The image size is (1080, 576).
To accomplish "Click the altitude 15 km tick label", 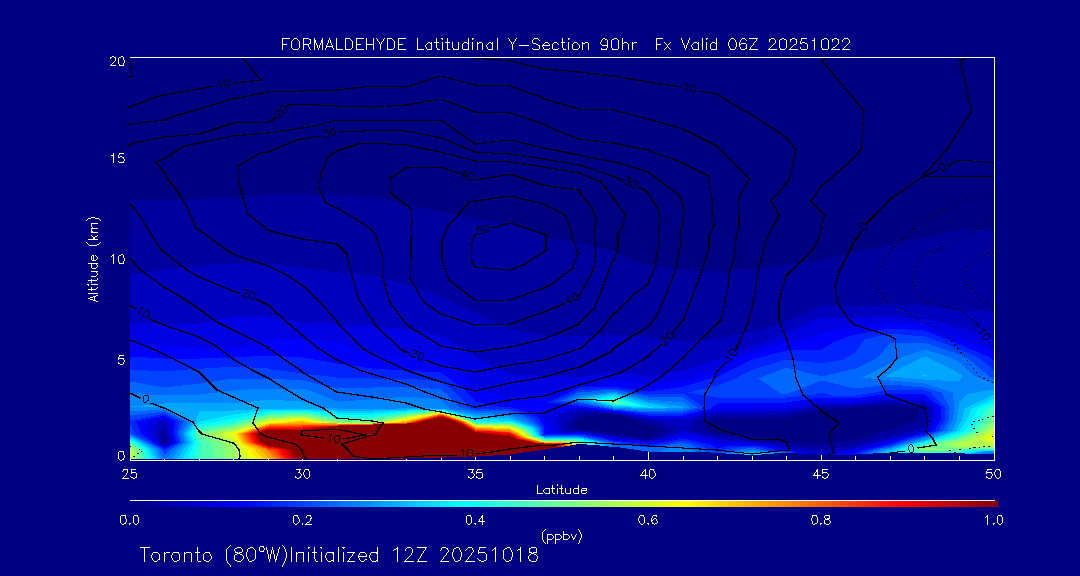I will 116,159.
